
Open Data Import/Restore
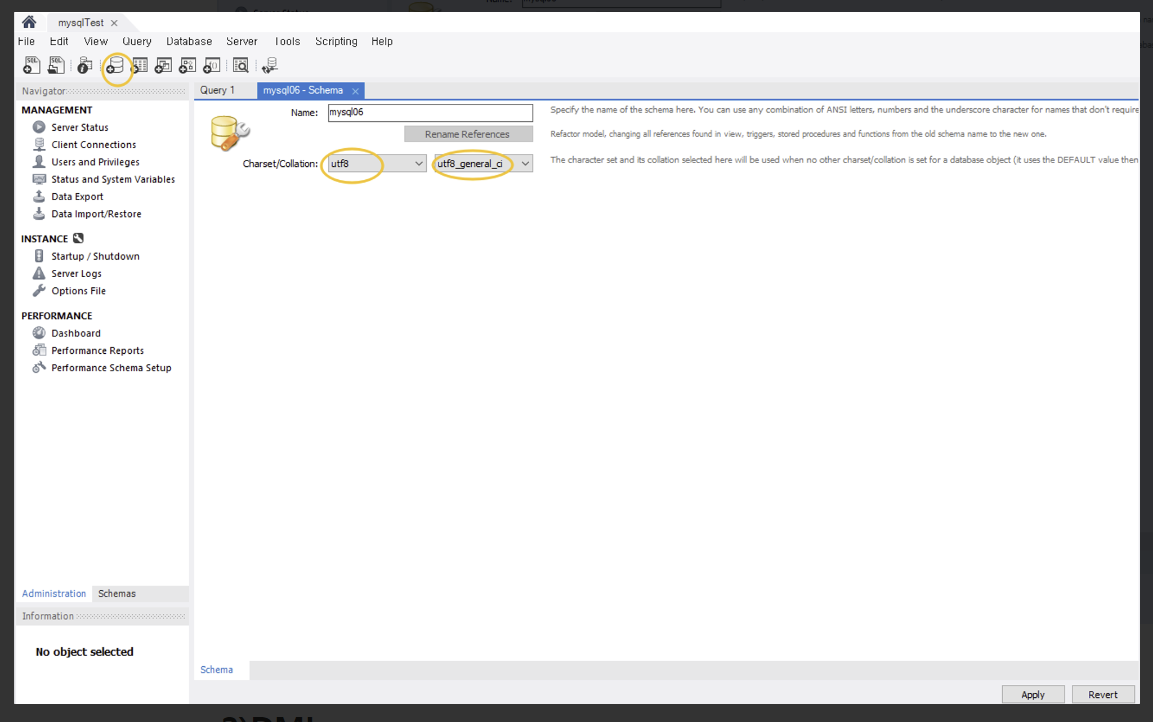pyautogui.click(x=96, y=214)
